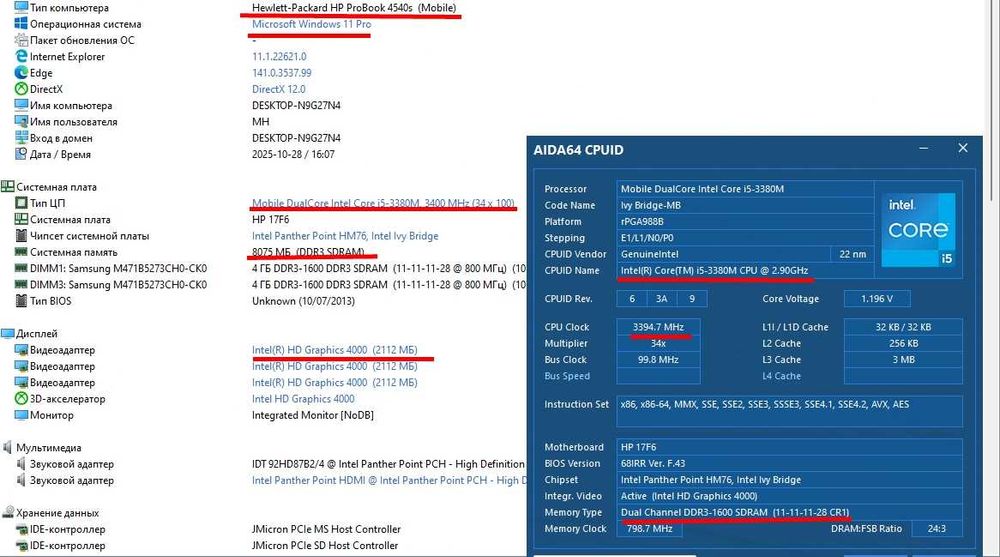Select the Integrated Monitor [NoDB] value
This screenshot has height=557, width=1000.
312,415
